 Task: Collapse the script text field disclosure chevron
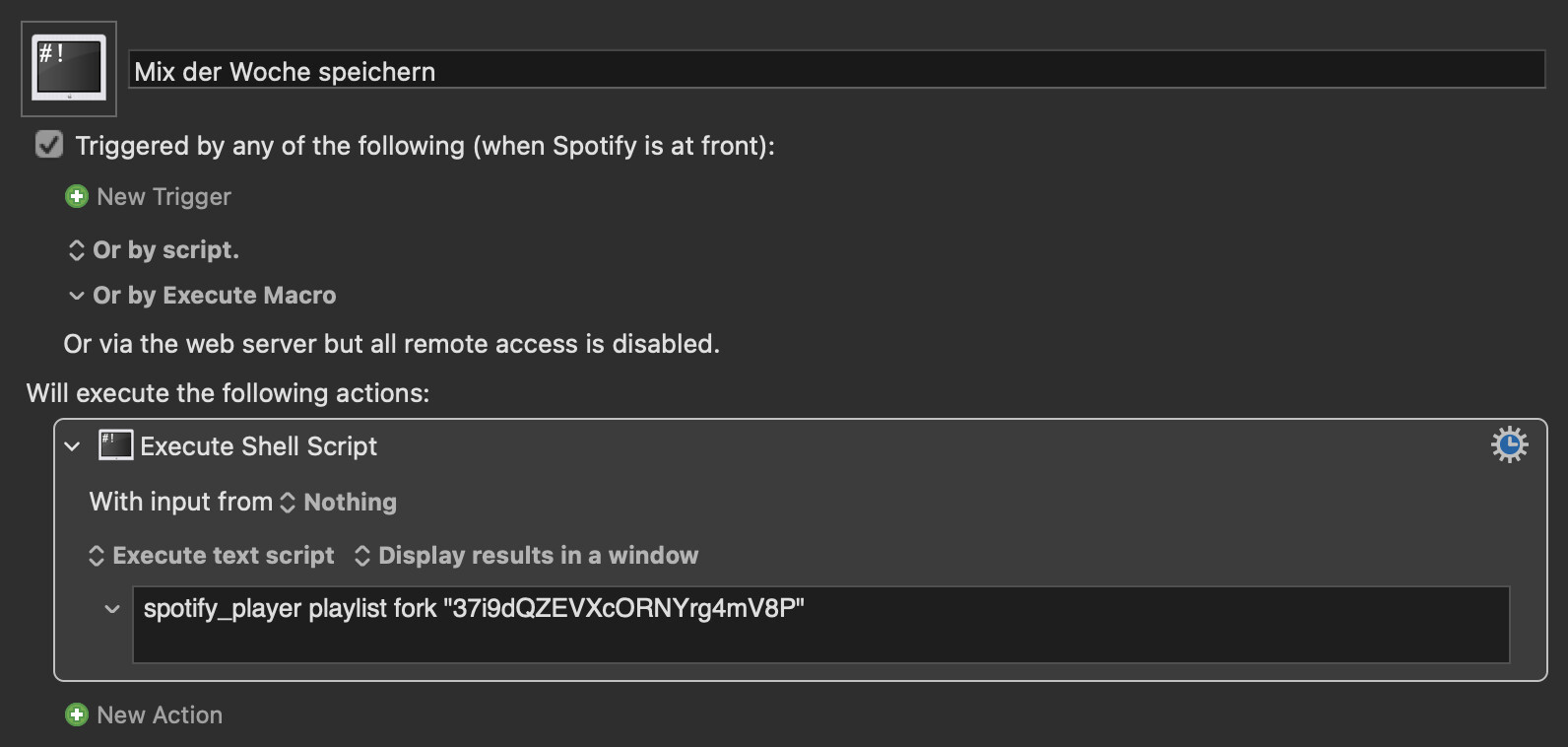[x=112, y=609]
